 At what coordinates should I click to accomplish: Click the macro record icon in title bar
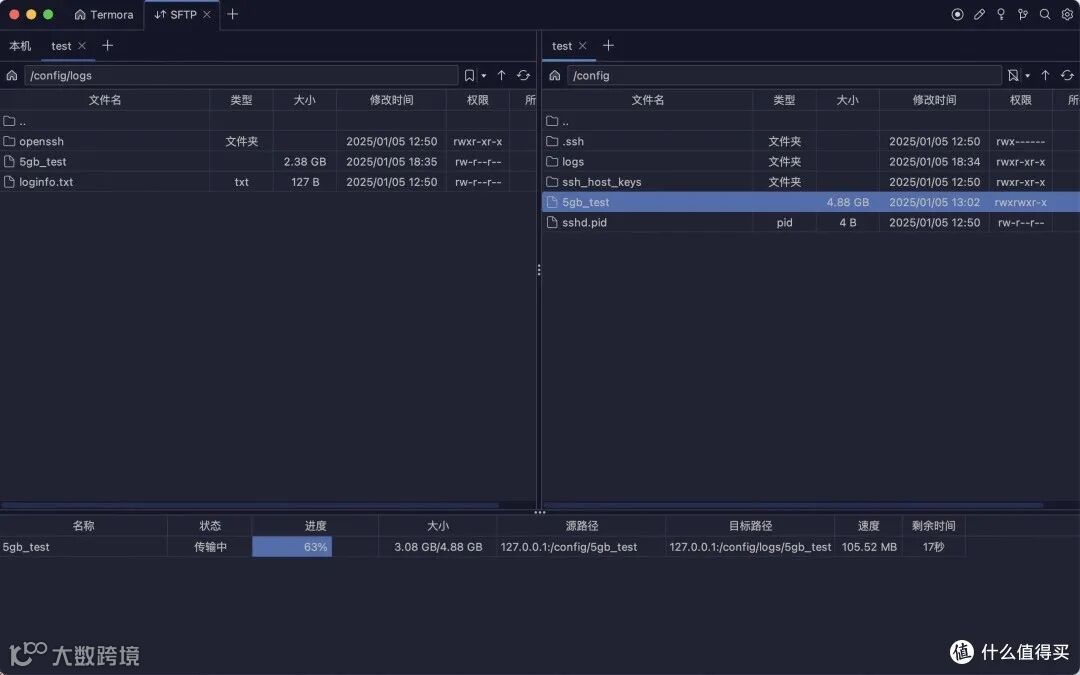click(x=957, y=14)
